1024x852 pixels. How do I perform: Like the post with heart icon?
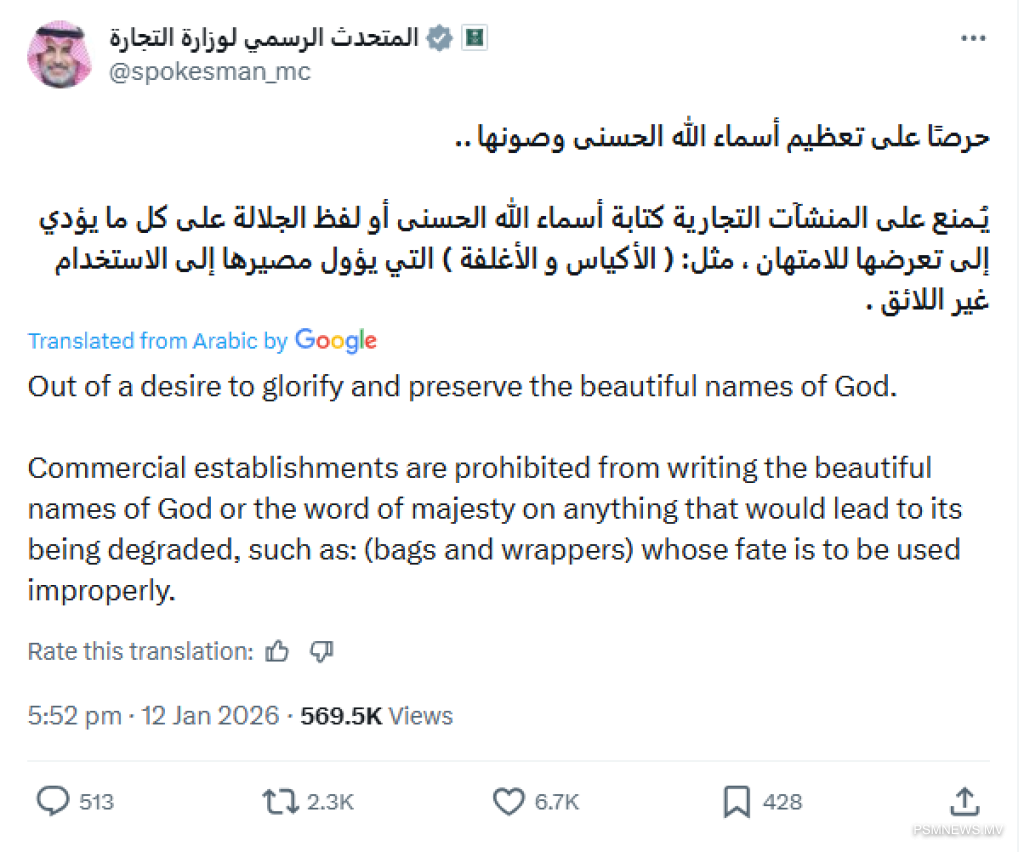tap(509, 801)
